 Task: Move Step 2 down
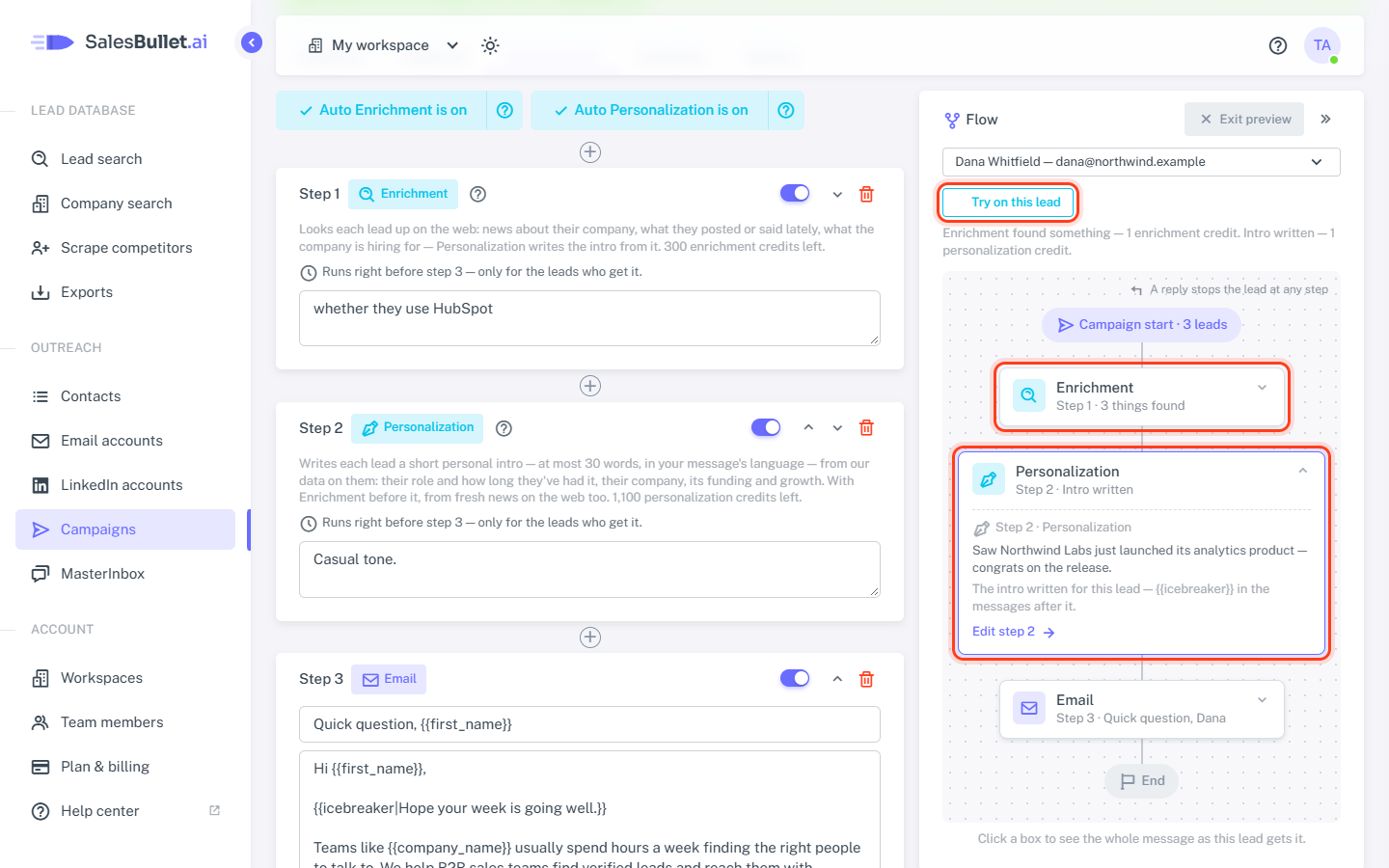tap(837, 427)
